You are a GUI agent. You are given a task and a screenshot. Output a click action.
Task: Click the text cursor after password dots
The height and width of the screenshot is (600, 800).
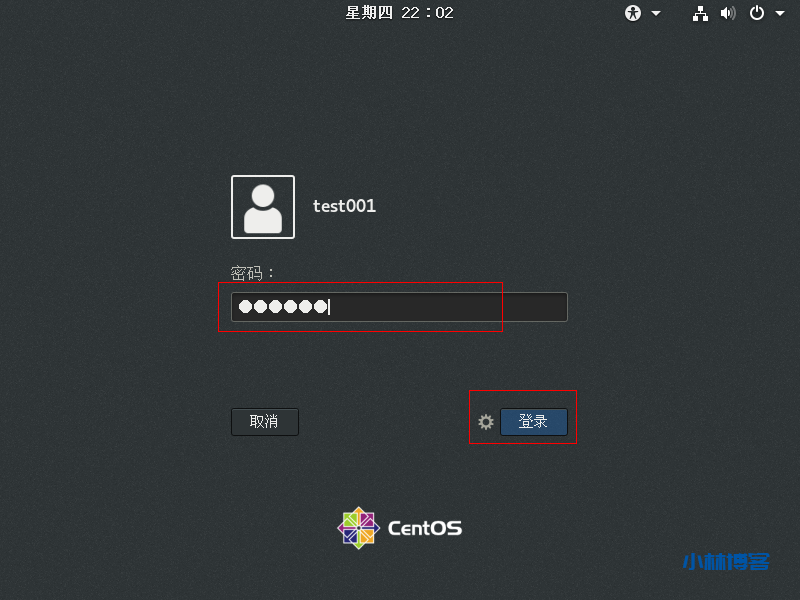tap(329, 307)
